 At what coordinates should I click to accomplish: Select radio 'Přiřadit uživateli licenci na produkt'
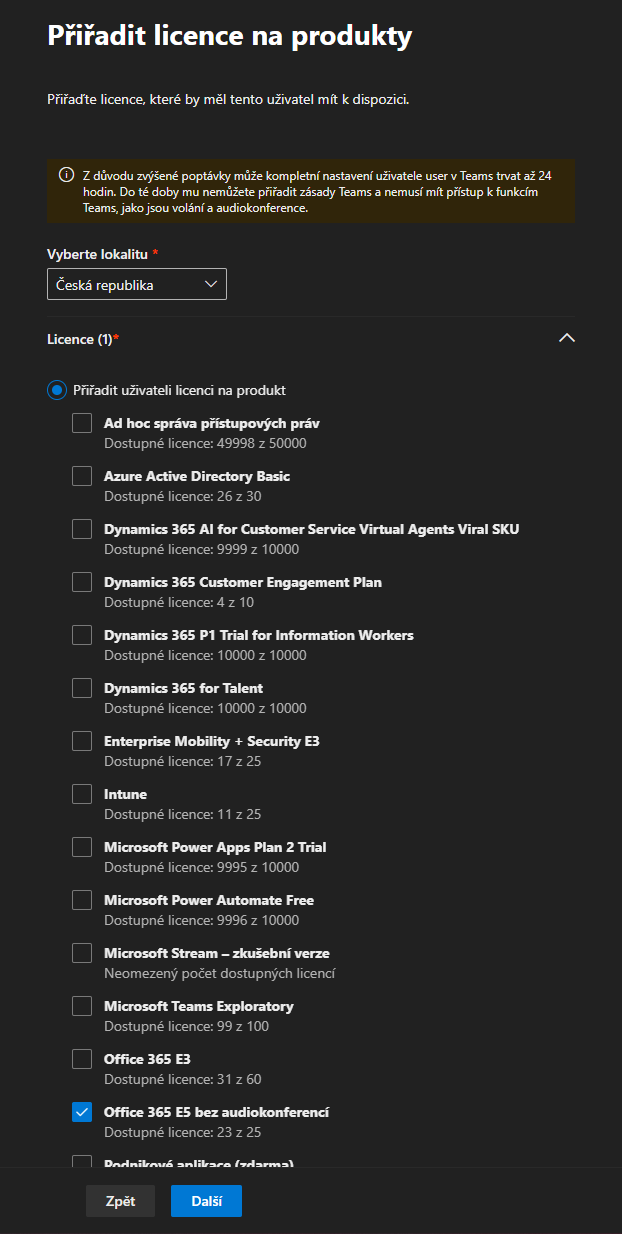coord(57,390)
